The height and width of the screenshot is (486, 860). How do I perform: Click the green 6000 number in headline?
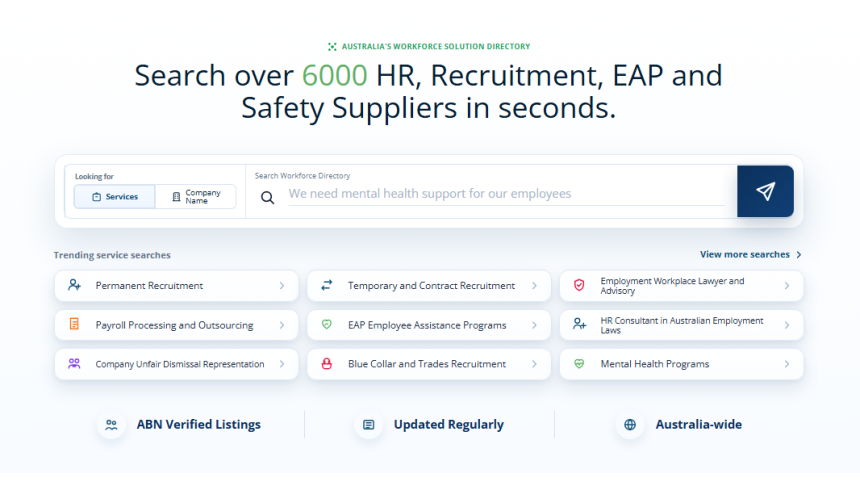[x=335, y=75]
